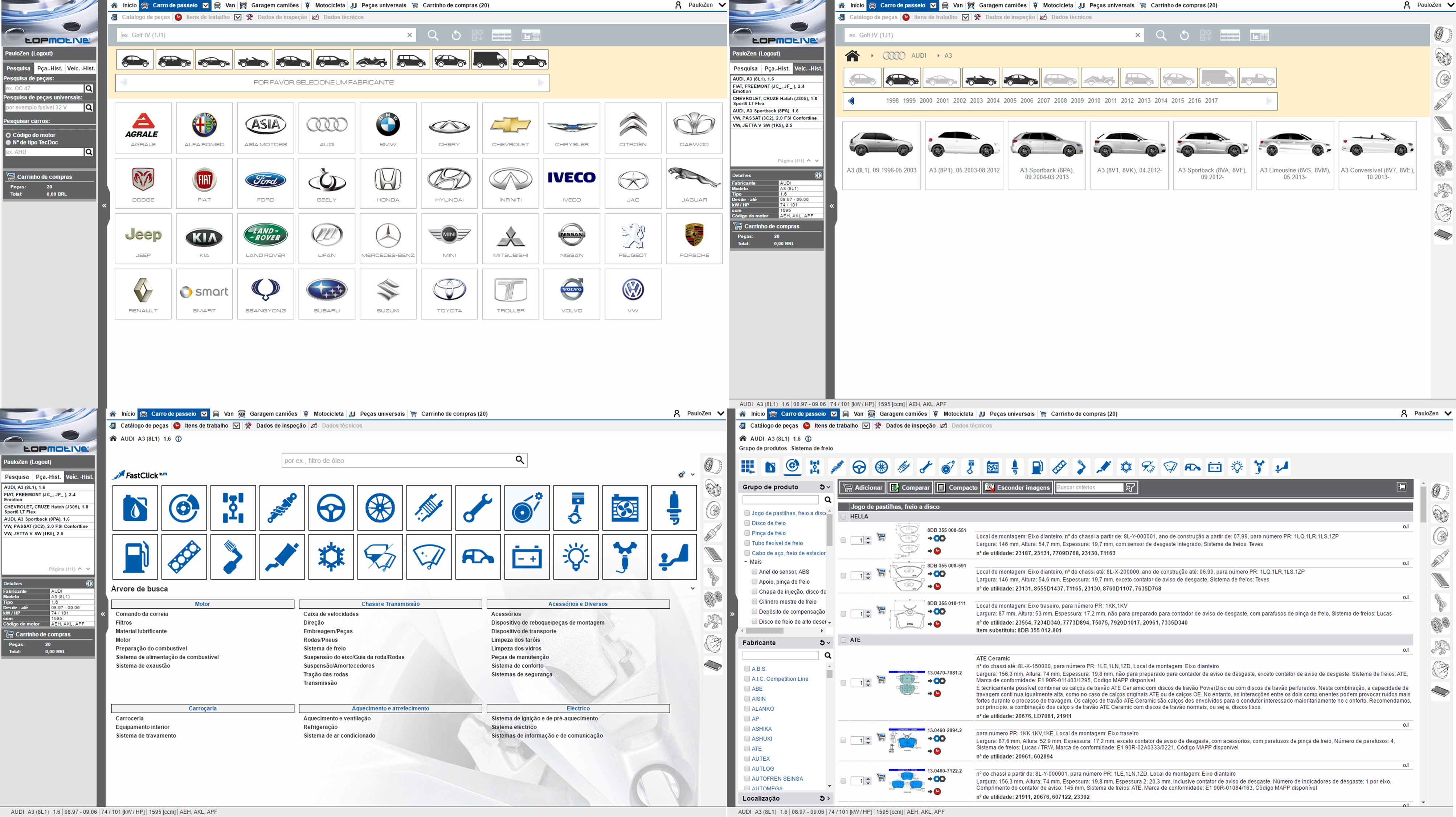Open the PauloZen user menu in the brake parts window
The image size is (1456, 817).
(1426, 414)
